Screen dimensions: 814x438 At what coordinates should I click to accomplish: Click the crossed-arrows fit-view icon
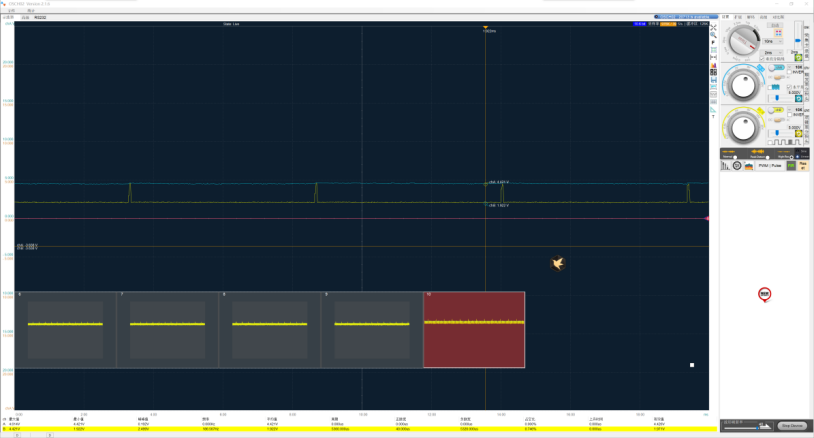click(713, 27)
